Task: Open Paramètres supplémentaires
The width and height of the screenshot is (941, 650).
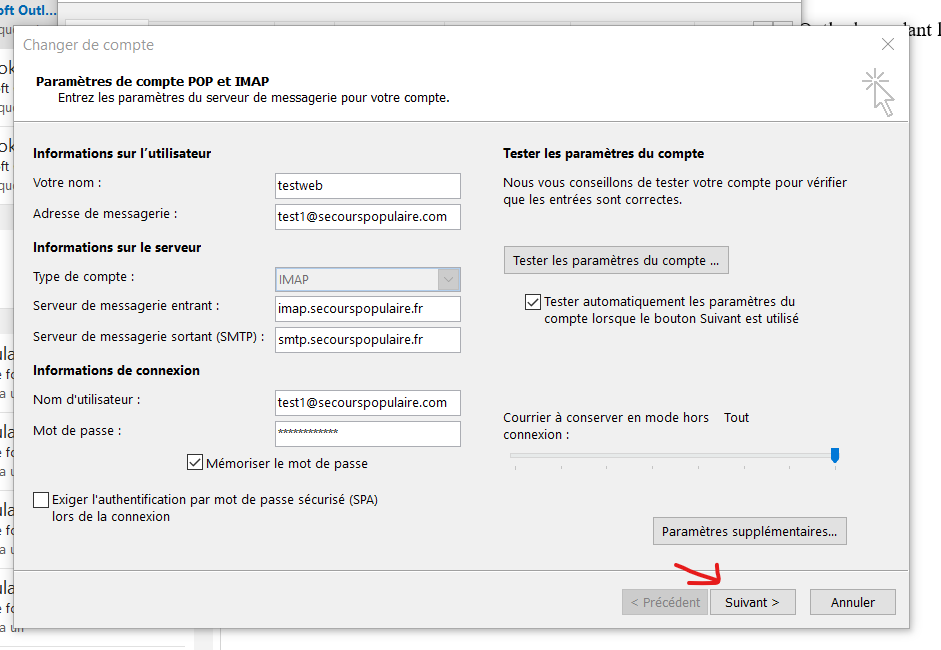Action: click(x=749, y=531)
